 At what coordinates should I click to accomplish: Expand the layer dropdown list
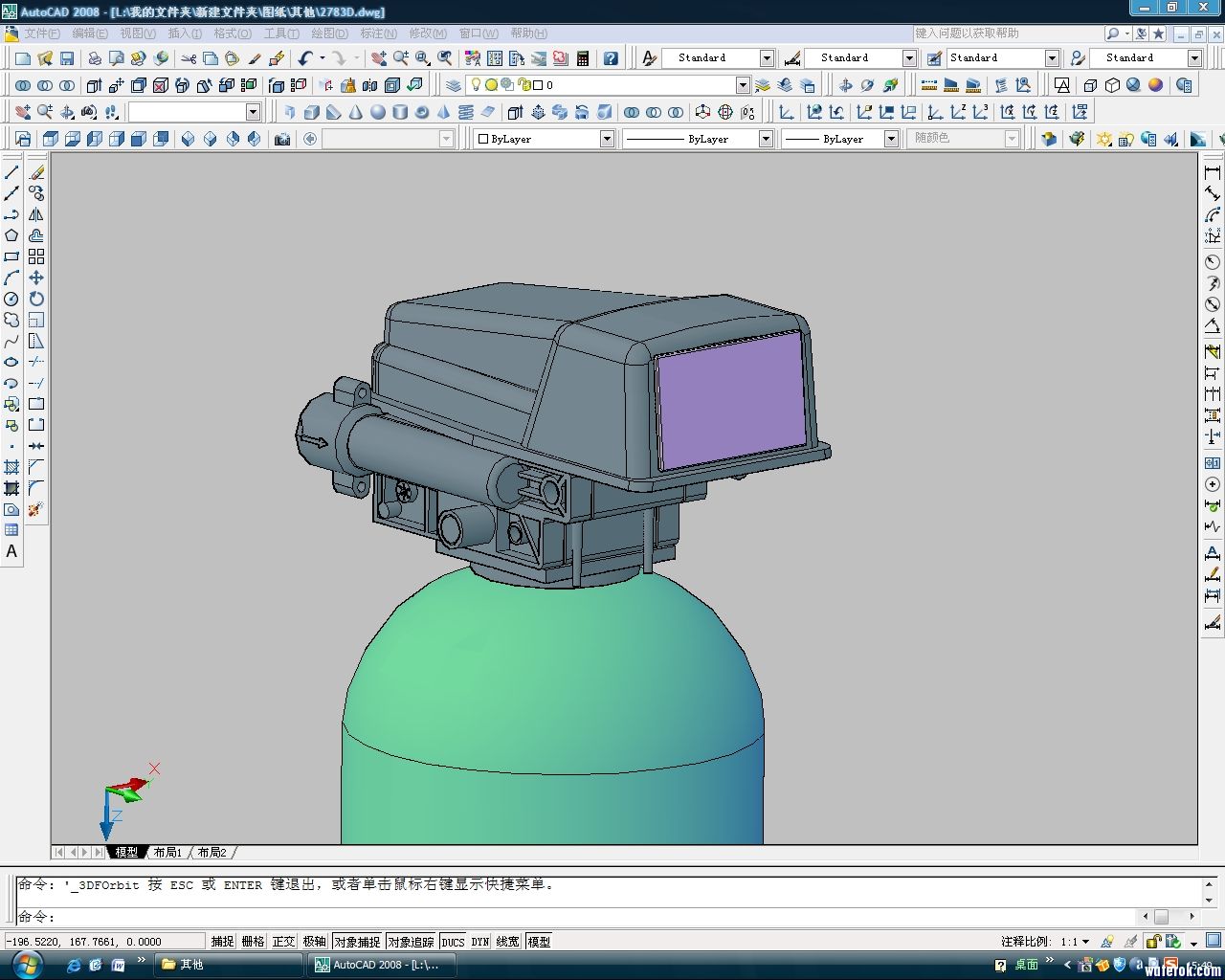click(x=743, y=85)
